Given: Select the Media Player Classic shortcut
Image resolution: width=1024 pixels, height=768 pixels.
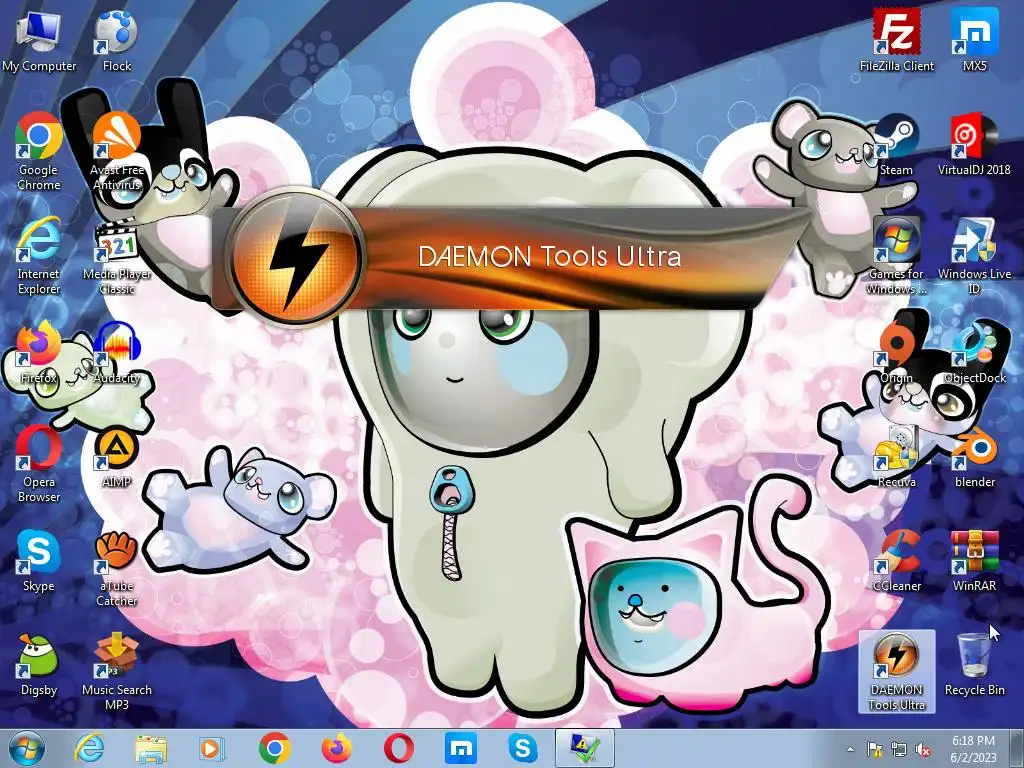Looking at the screenshot, I should coord(116,256).
